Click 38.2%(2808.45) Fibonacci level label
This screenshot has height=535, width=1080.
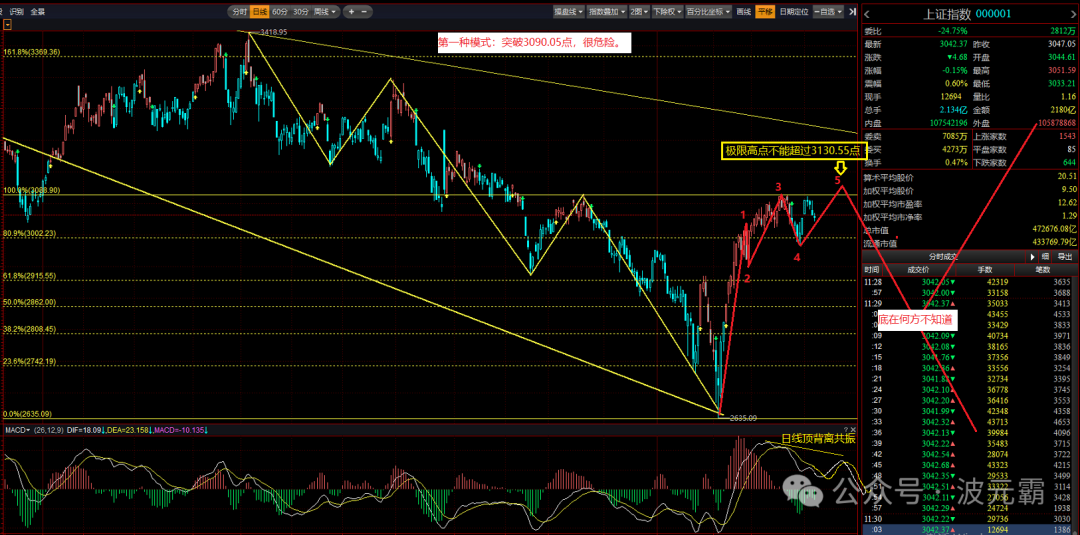[x=30, y=328]
